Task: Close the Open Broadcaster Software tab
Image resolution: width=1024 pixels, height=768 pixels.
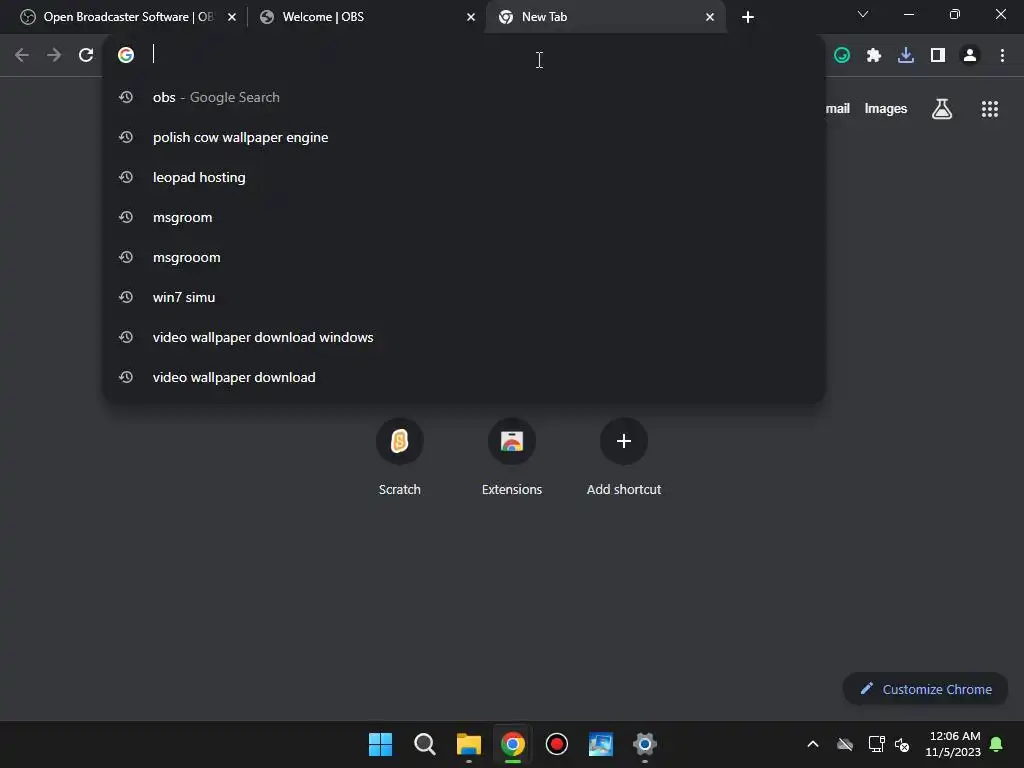Action: click(232, 17)
